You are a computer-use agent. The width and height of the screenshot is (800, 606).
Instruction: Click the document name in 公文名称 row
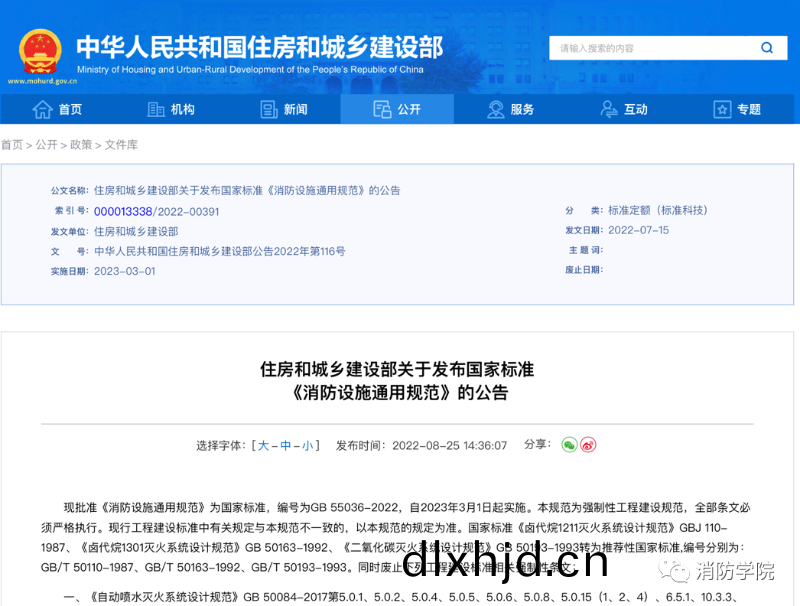tap(247, 191)
